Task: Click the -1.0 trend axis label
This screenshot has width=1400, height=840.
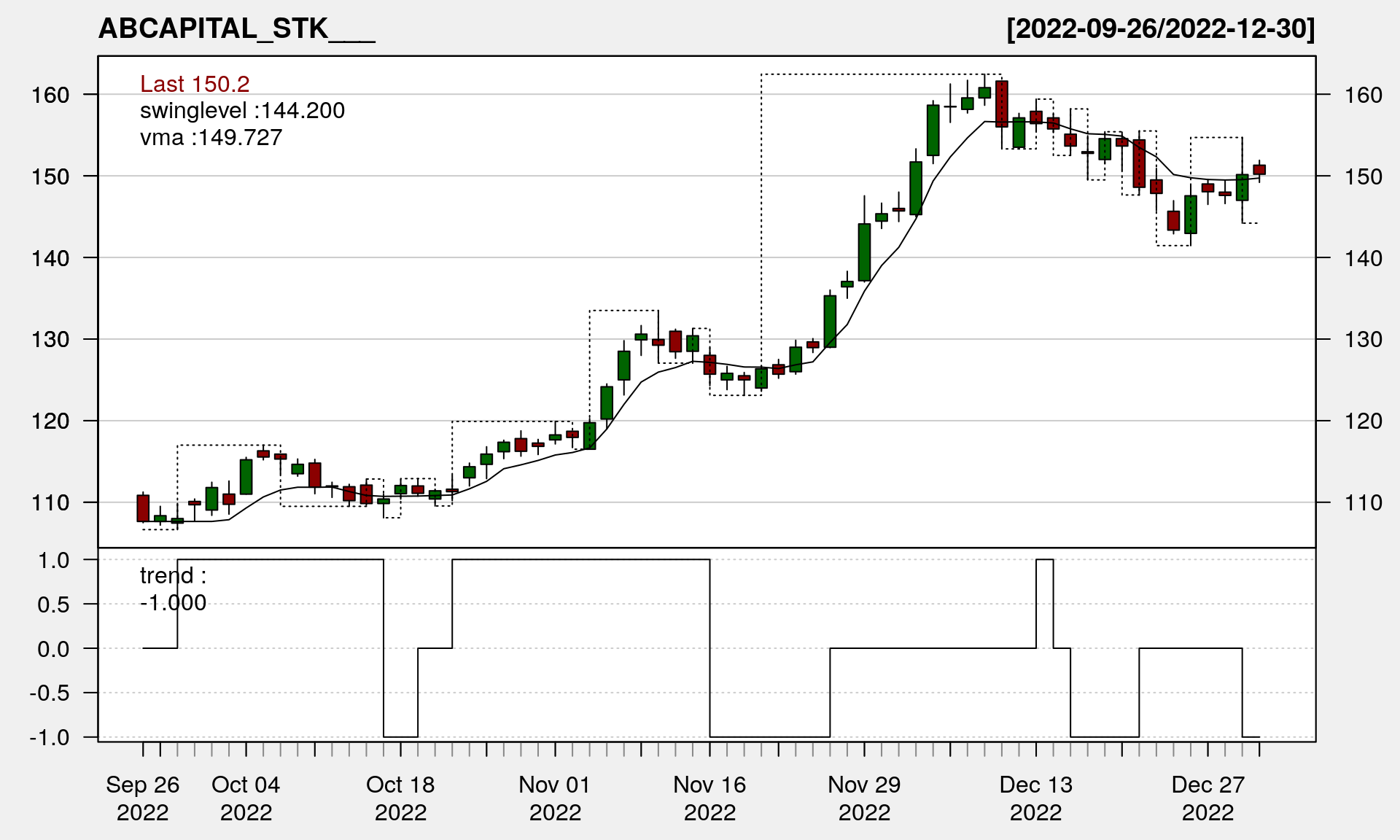Action: (50, 738)
